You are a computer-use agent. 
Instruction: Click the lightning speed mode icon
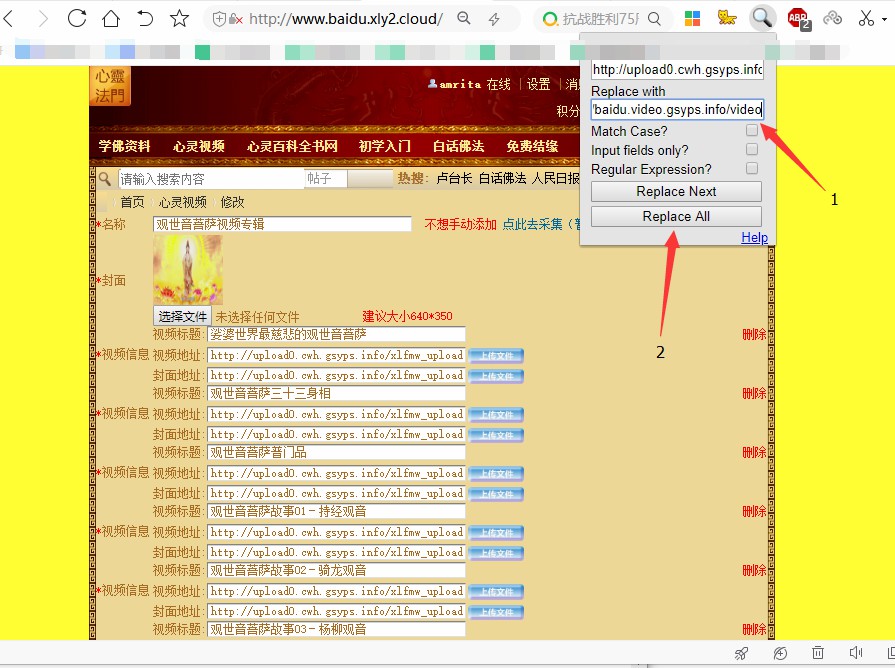tap(494, 19)
